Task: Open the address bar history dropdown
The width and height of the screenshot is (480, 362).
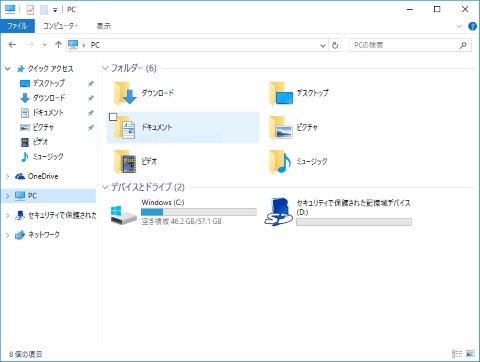Action: pyautogui.click(x=323, y=45)
